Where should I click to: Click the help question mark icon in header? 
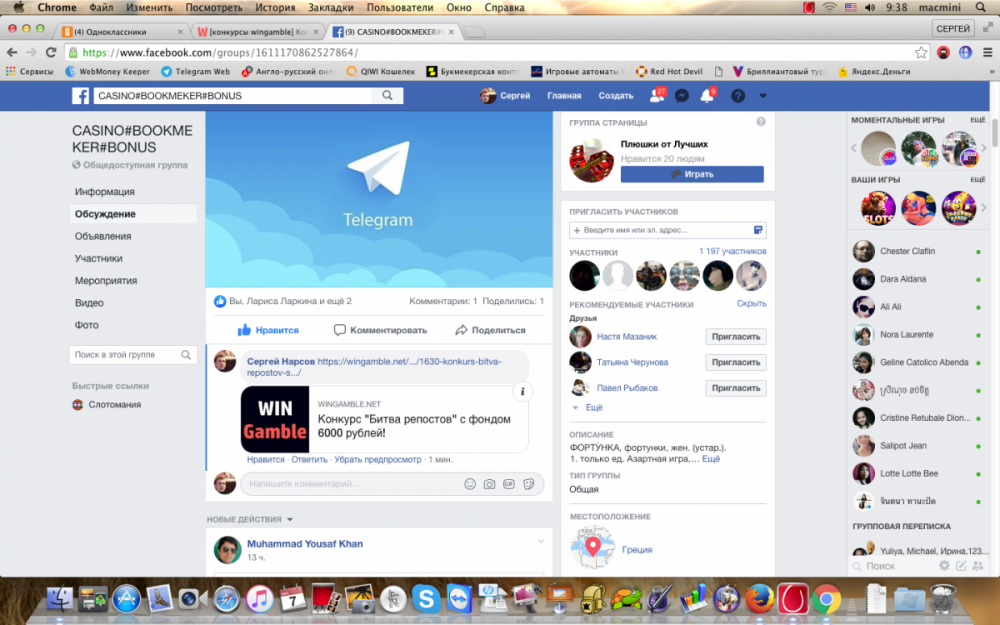pos(738,96)
